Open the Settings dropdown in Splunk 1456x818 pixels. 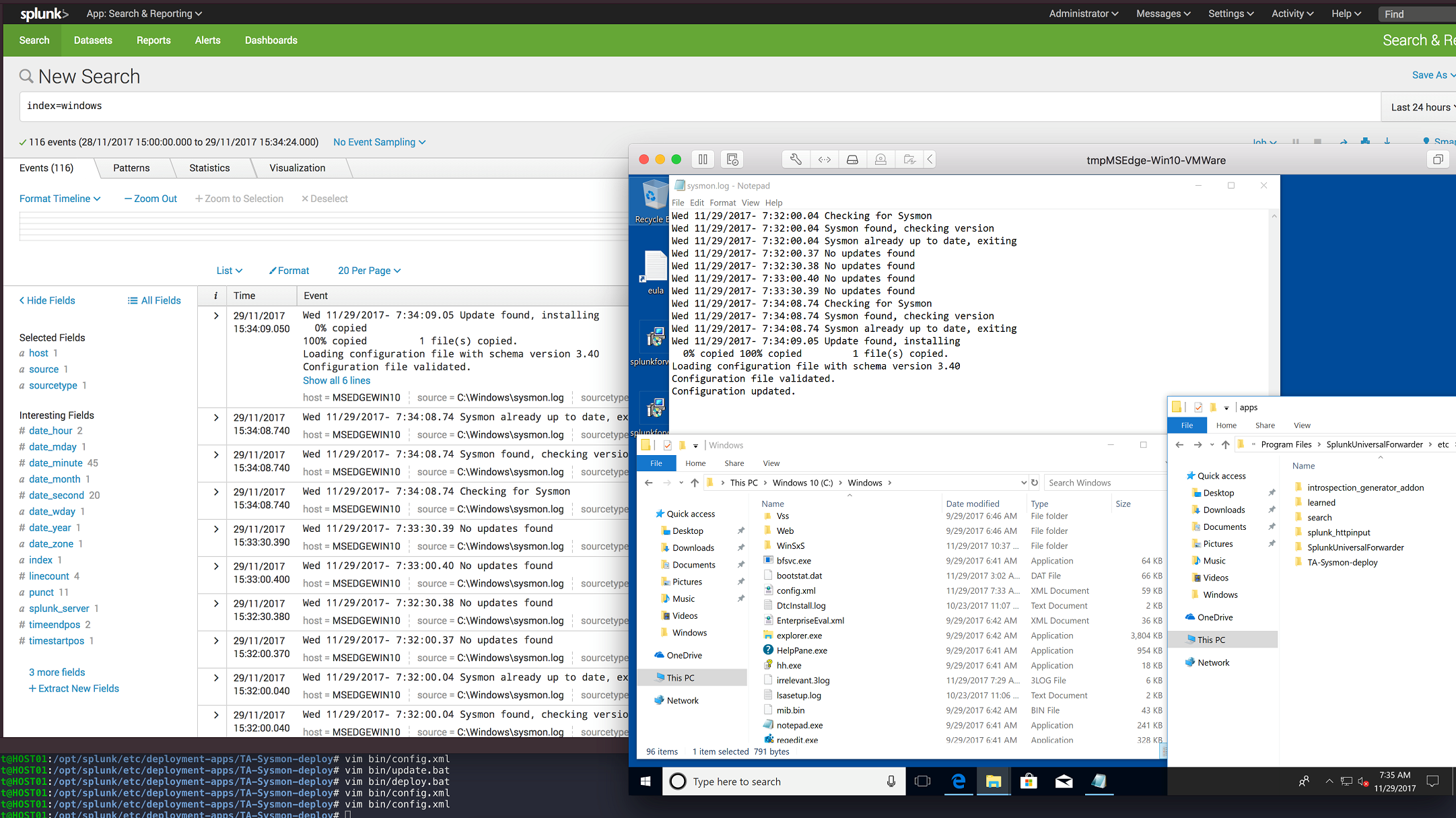pos(1230,13)
